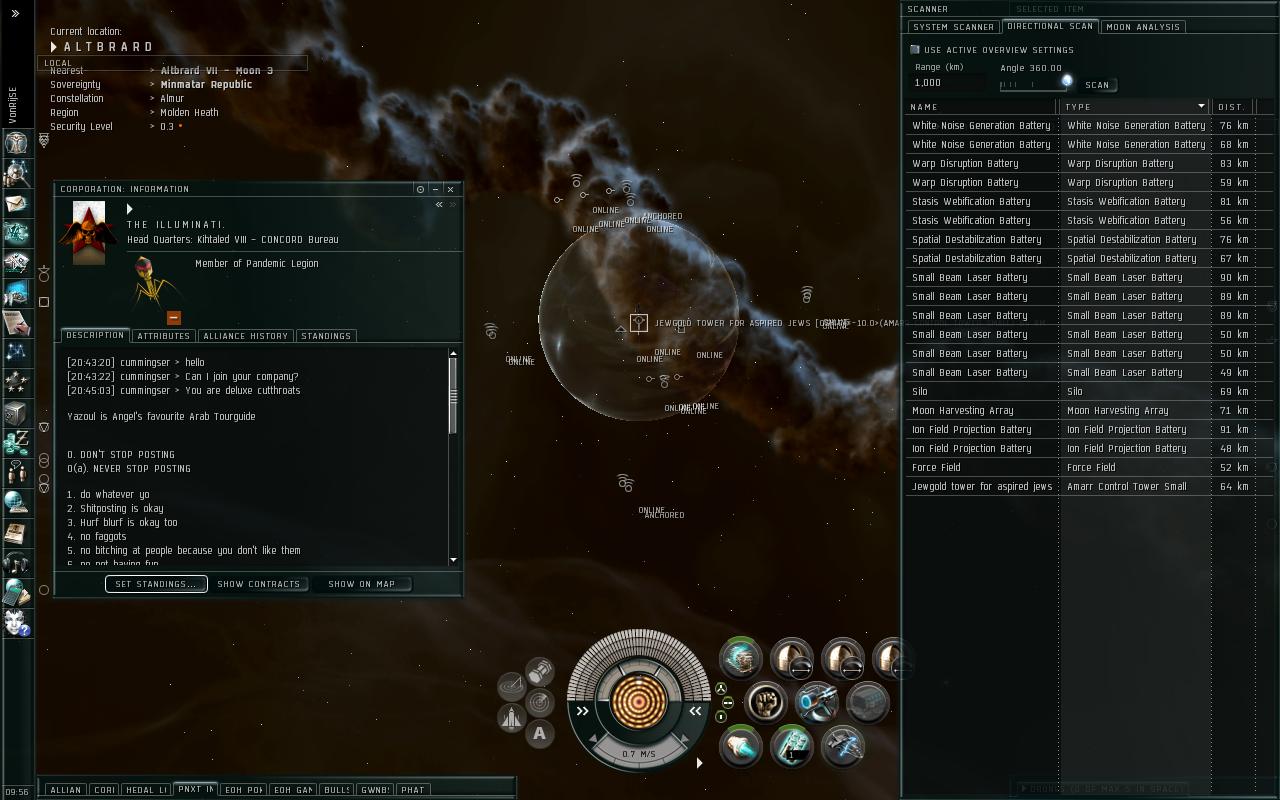This screenshot has height=800, width=1280.
Task: Click the orange capacitor ring display
Action: coord(638,701)
